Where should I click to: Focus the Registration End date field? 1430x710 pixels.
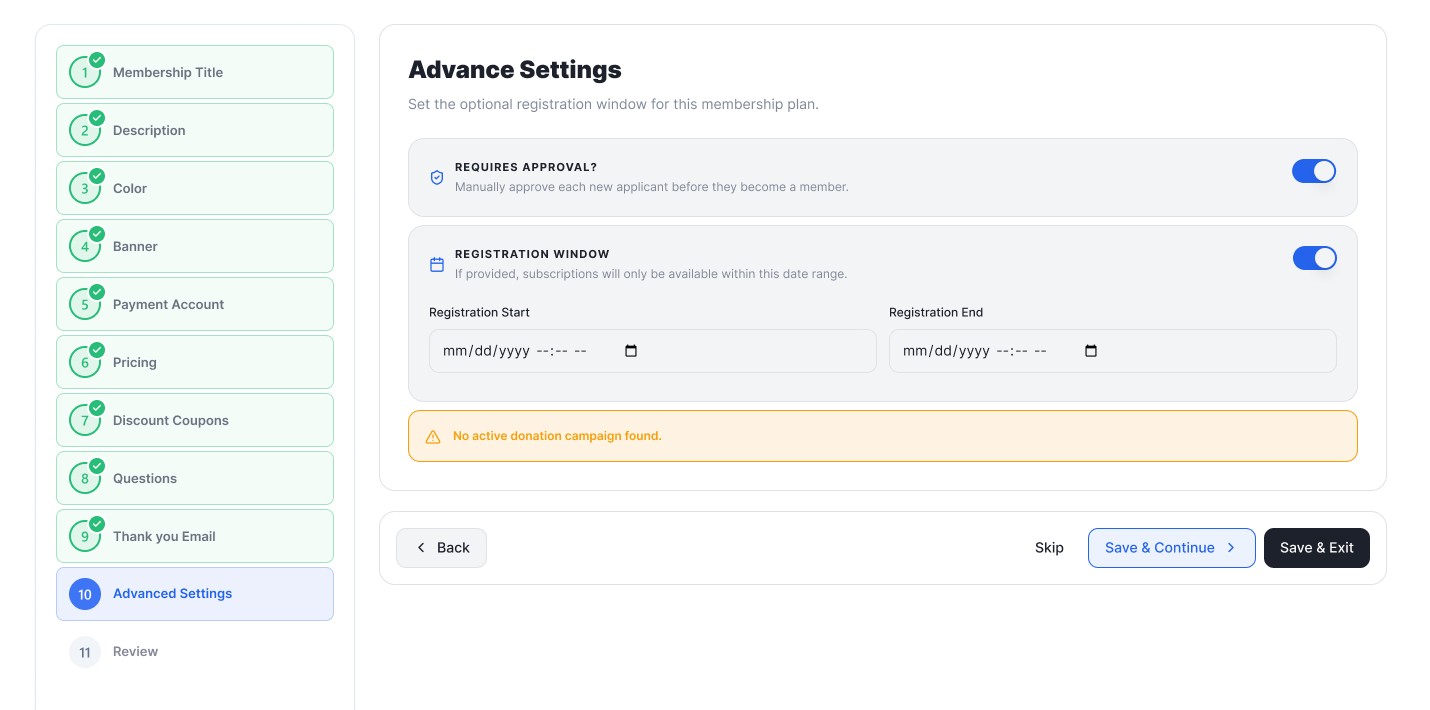(x=1113, y=351)
